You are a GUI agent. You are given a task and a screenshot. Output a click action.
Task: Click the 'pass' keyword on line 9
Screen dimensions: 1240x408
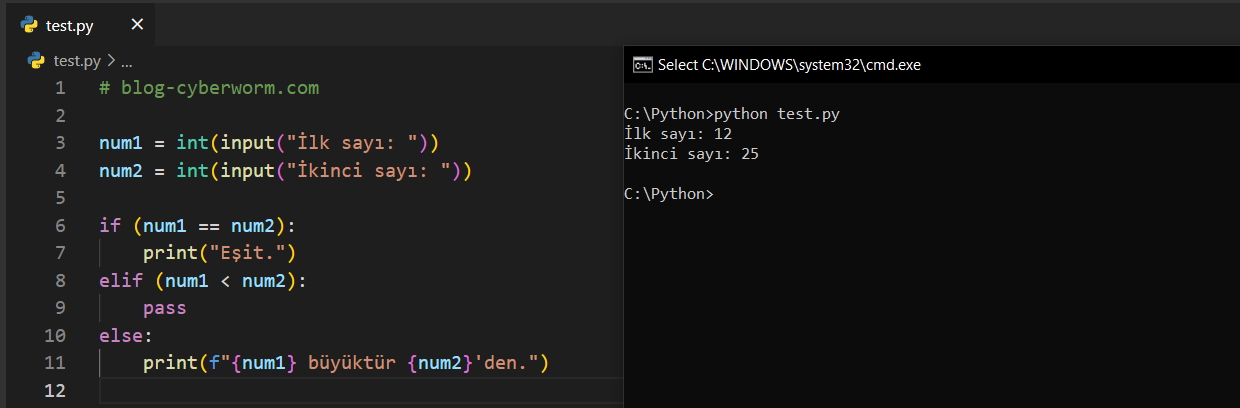coord(164,309)
